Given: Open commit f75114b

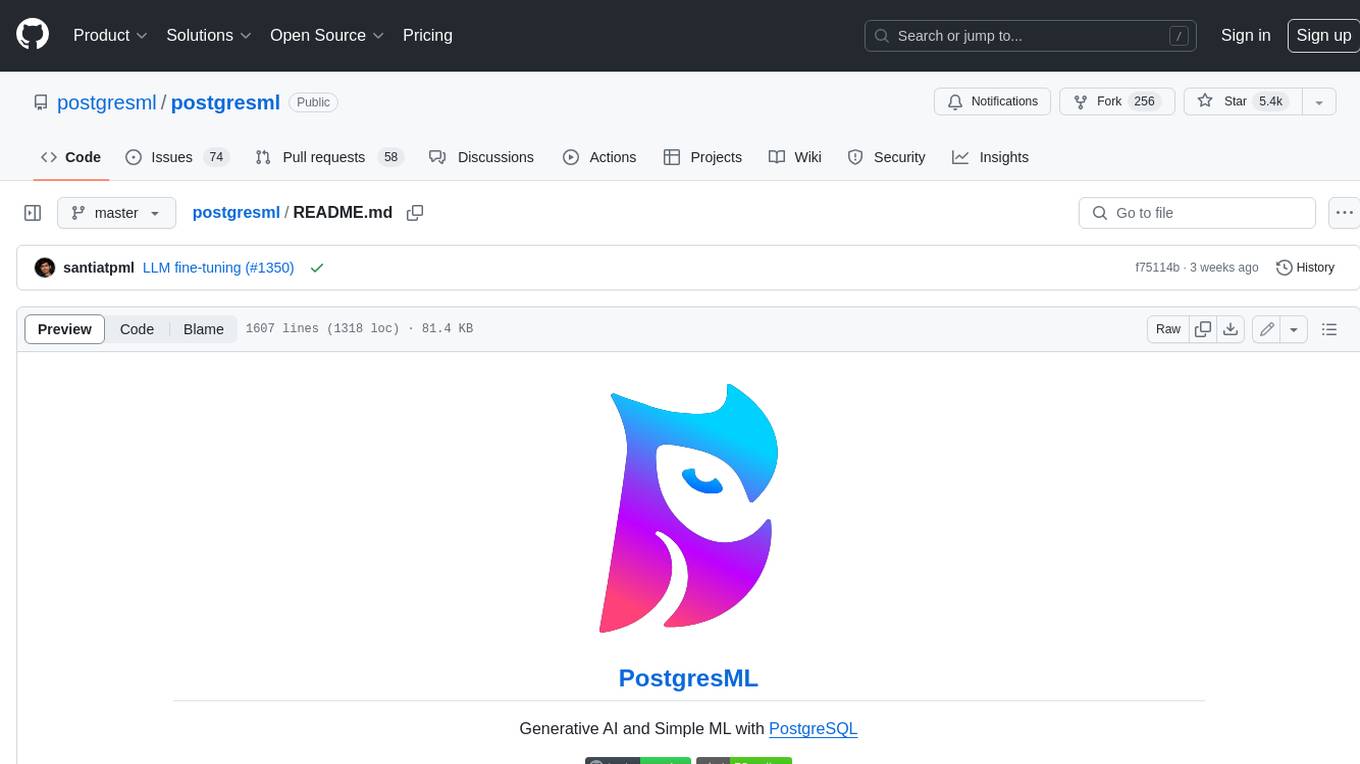Looking at the screenshot, I should click(1157, 268).
